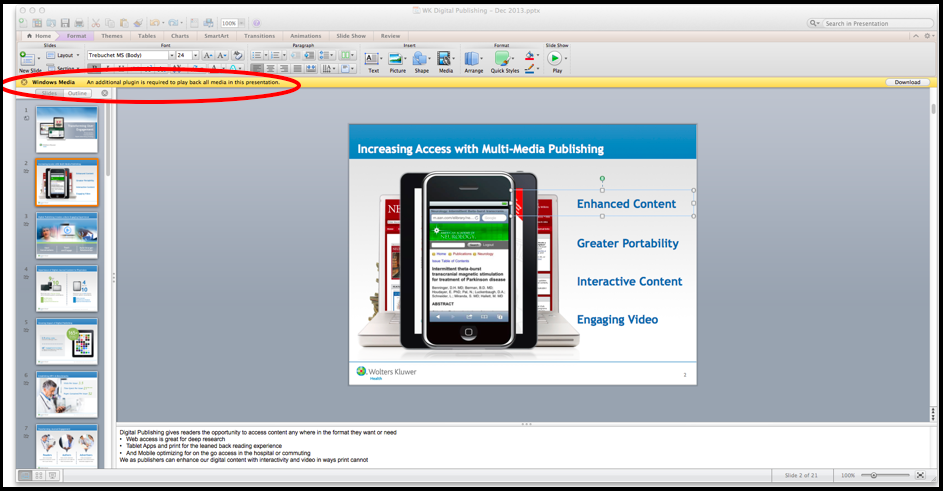Click the Shape insert icon

(421, 59)
